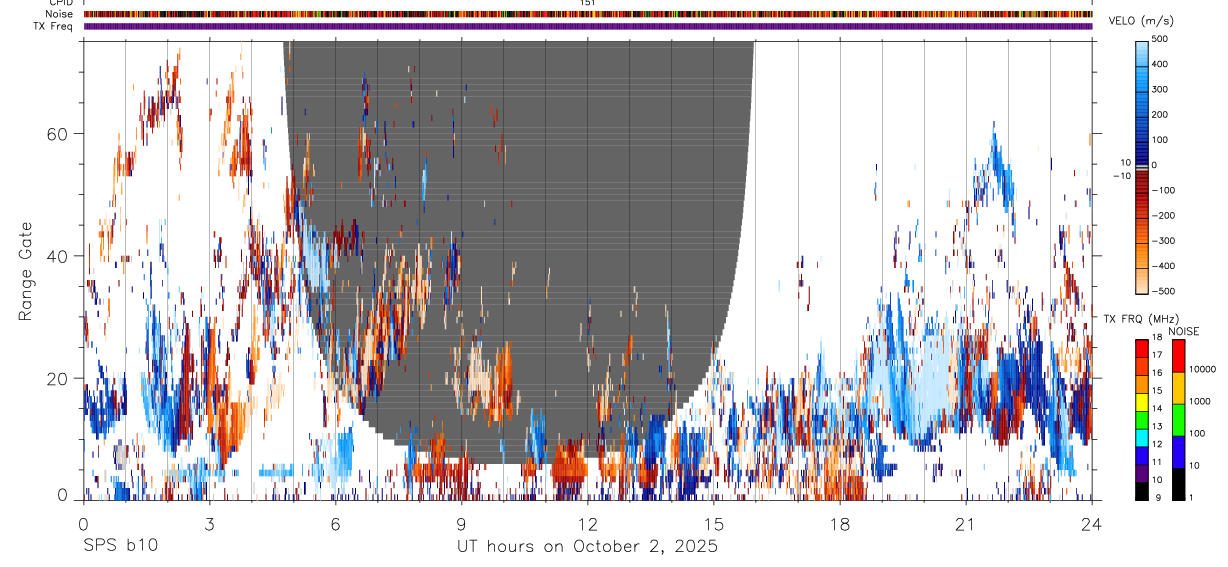Click the yellow segment of the TX FRQ color bar

[1142, 403]
